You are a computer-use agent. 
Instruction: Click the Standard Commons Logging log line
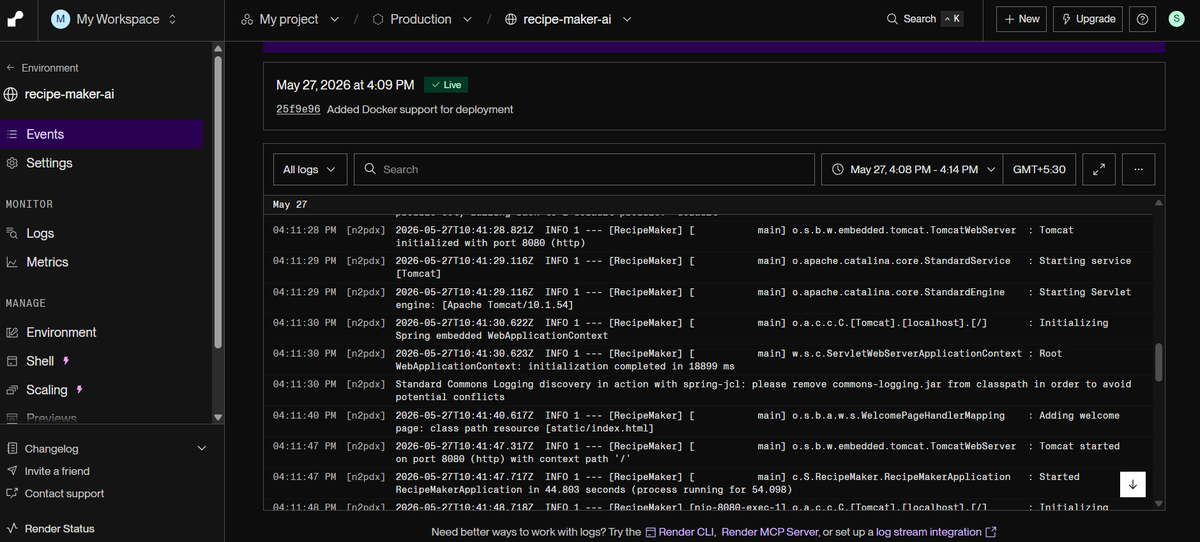coord(709,391)
